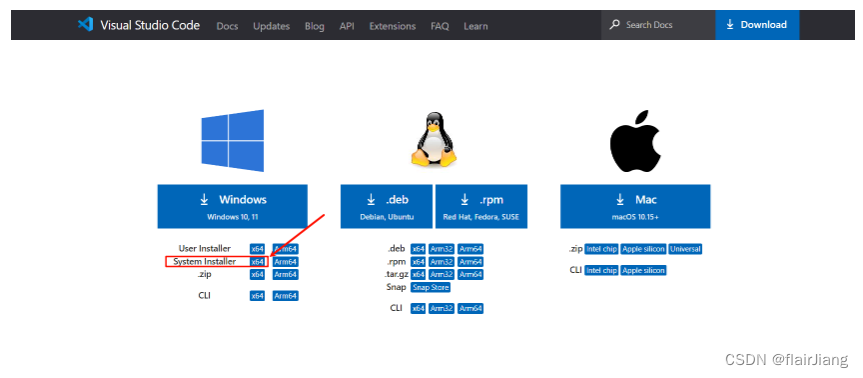Download Mac CLI Apple silicon
863x378 pixels.
643,270
